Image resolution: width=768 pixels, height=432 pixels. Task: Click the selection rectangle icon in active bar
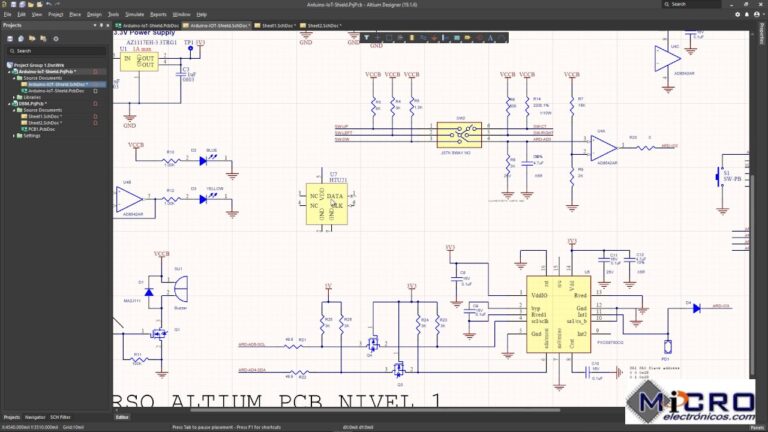point(389,38)
